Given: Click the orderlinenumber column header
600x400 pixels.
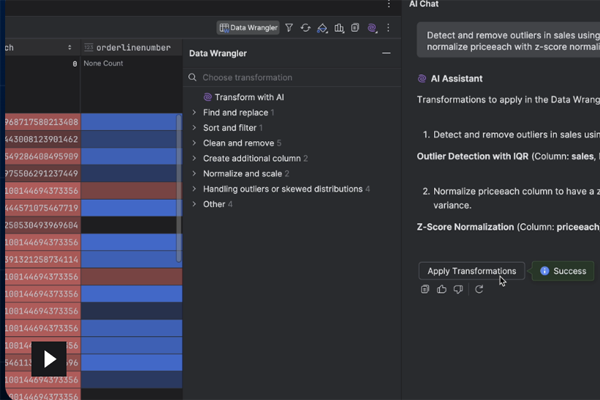Looking at the screenshot, I should [131, 47].
